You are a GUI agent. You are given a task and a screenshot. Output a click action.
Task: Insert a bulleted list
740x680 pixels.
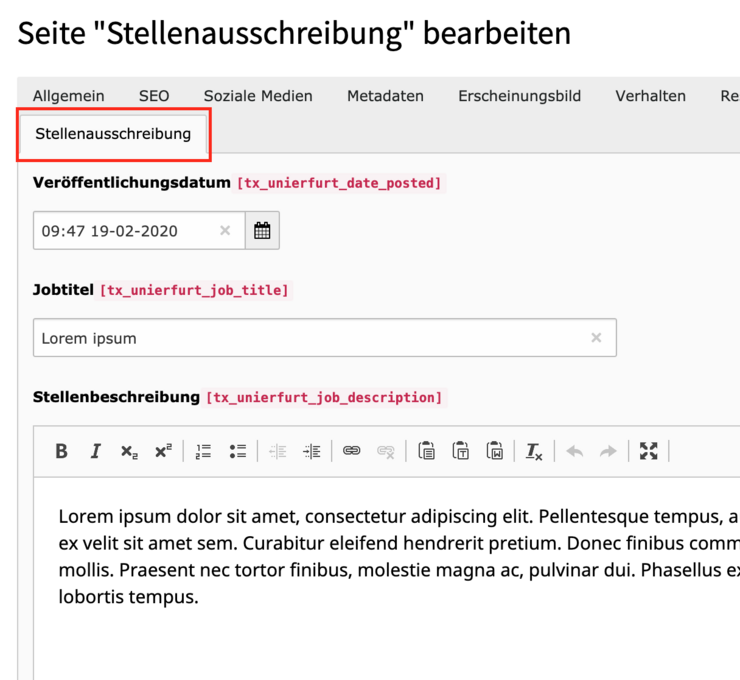click(x=237, y=451)
